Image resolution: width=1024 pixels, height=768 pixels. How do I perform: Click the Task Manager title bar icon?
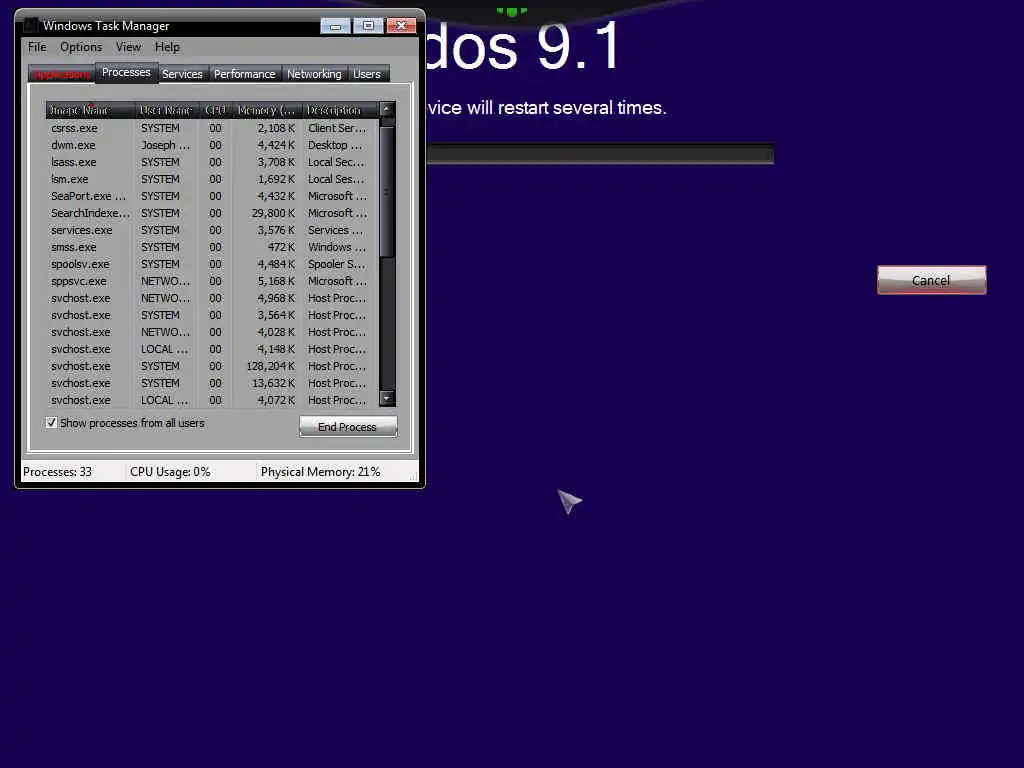(30, 26)
